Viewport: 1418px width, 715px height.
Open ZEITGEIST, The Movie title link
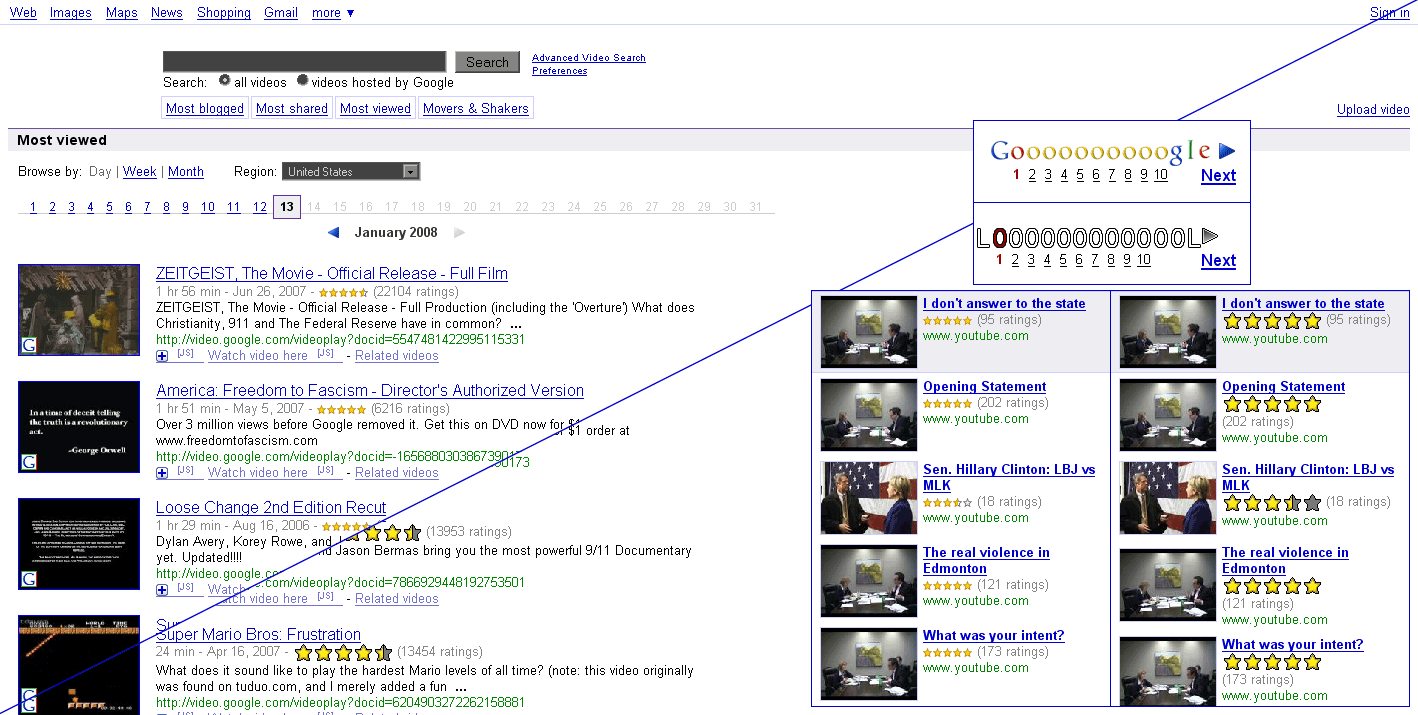[332, 274]
